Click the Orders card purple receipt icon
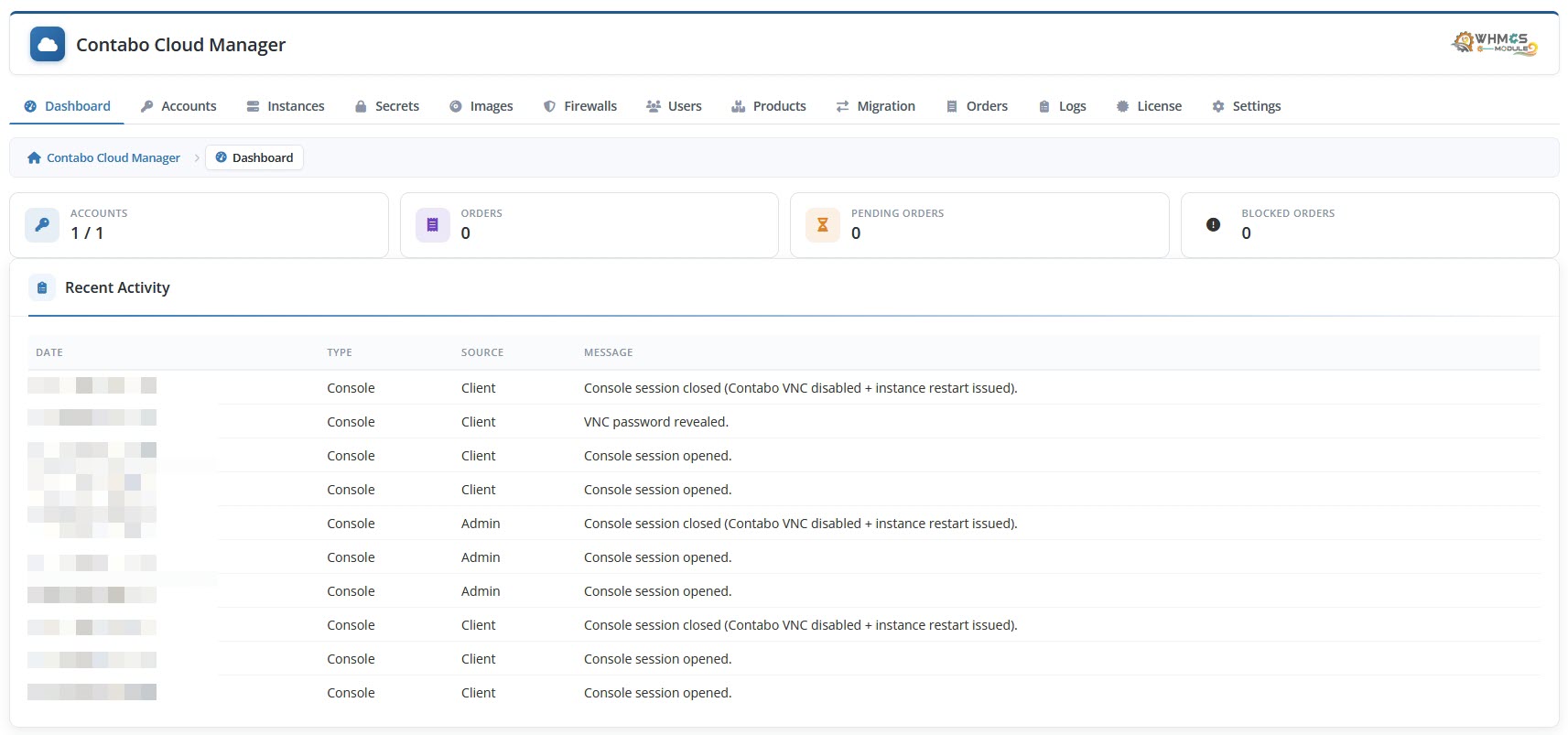1568x735 pixels. click(x=433, y=224)
